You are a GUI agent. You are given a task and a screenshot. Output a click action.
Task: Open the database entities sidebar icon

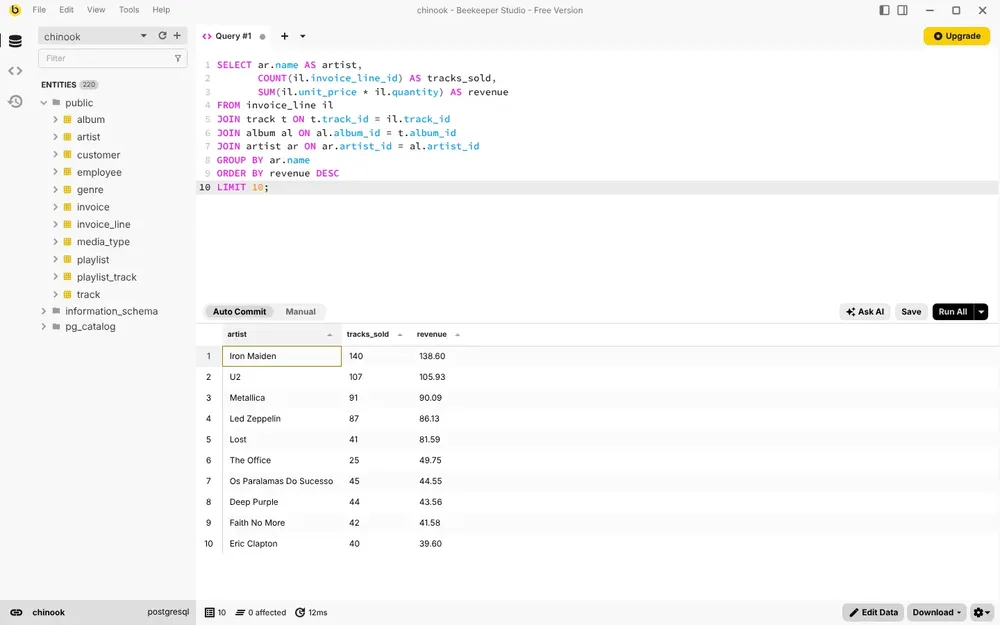point(15,41)
